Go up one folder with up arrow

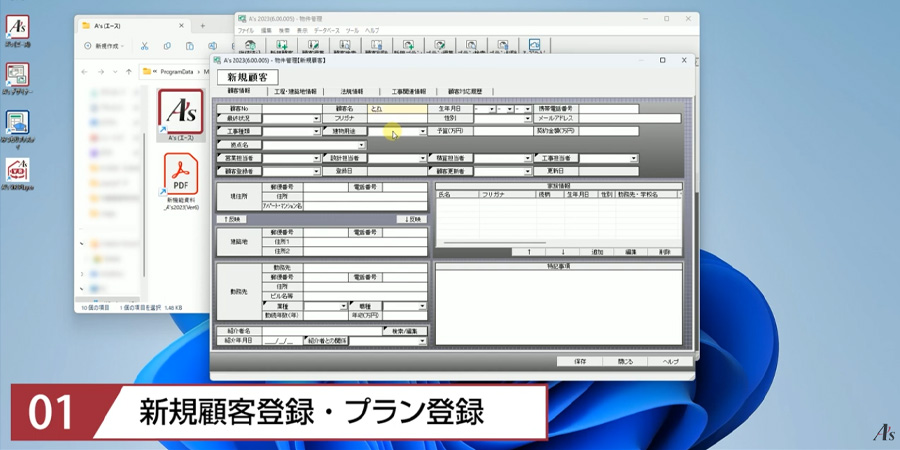(x=129, y=71)
